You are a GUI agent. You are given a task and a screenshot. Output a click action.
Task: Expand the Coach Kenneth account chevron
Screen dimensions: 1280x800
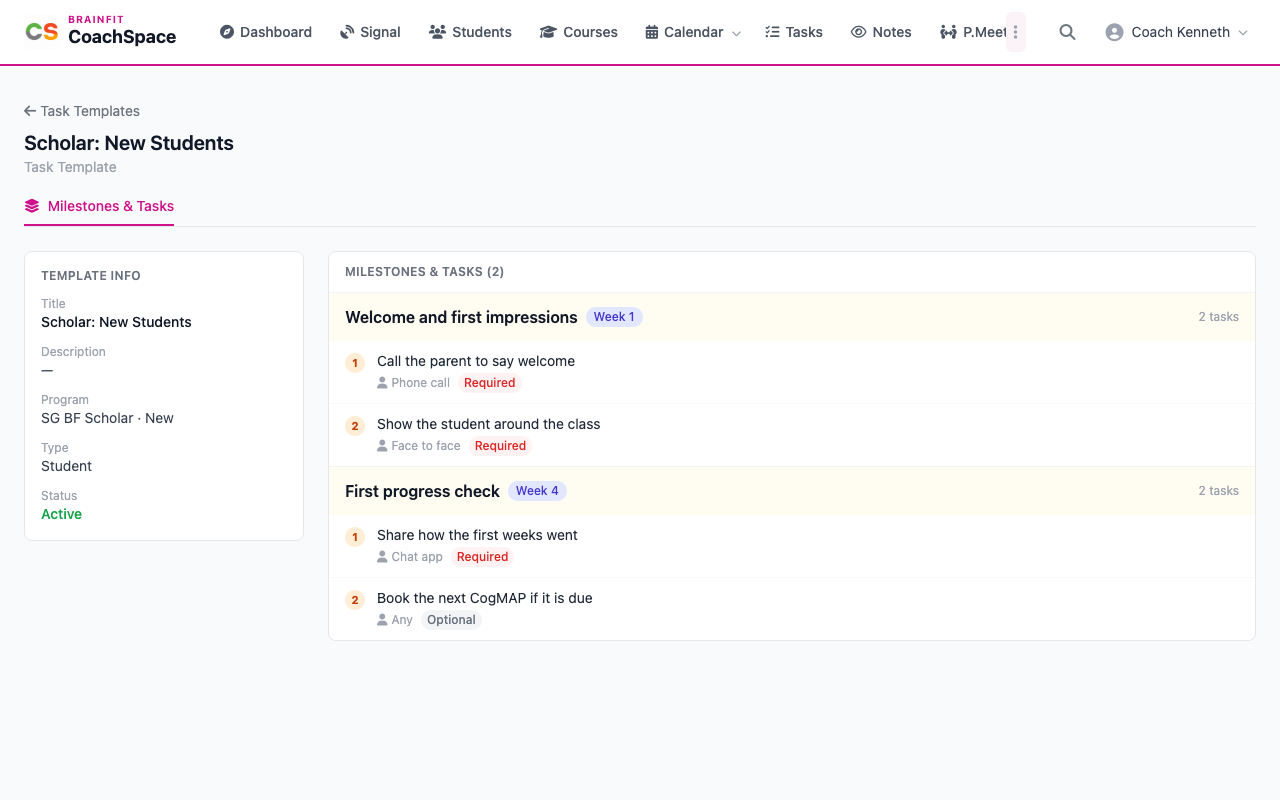pyautogui.click(x=1243, y=33)
